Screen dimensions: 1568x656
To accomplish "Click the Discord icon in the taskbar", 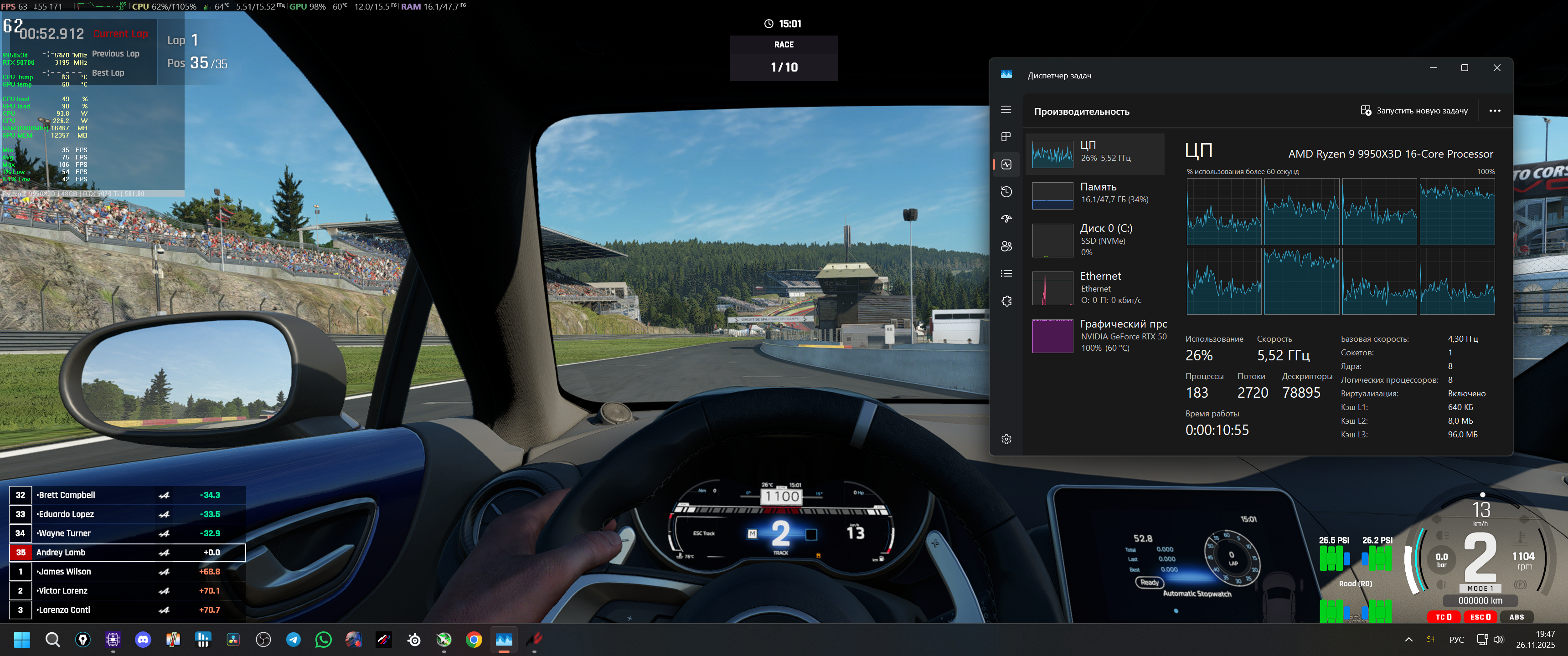I will pyautogui.click(x=143, y=640).
